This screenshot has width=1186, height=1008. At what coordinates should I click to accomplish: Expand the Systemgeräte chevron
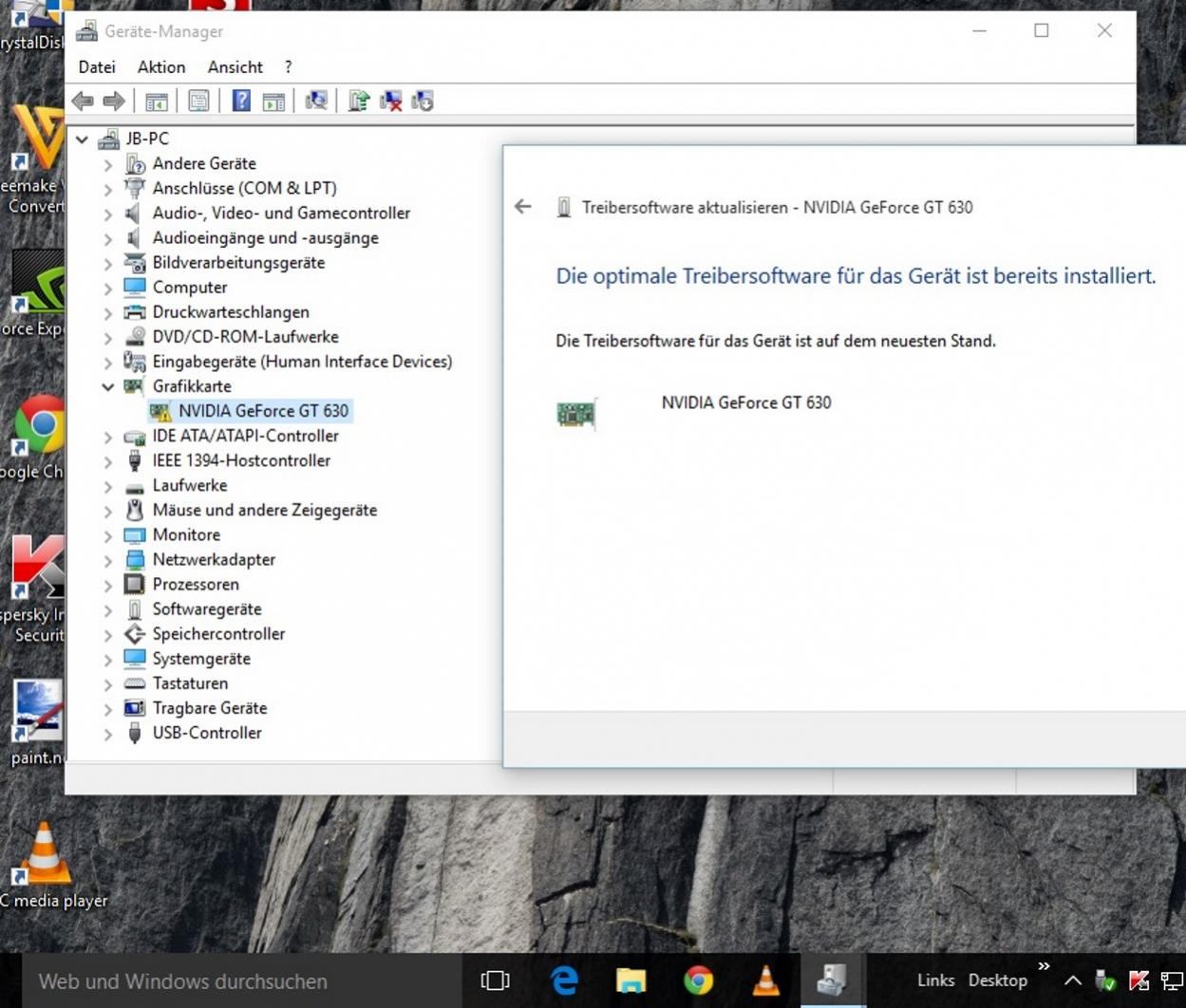click(108, 659)
